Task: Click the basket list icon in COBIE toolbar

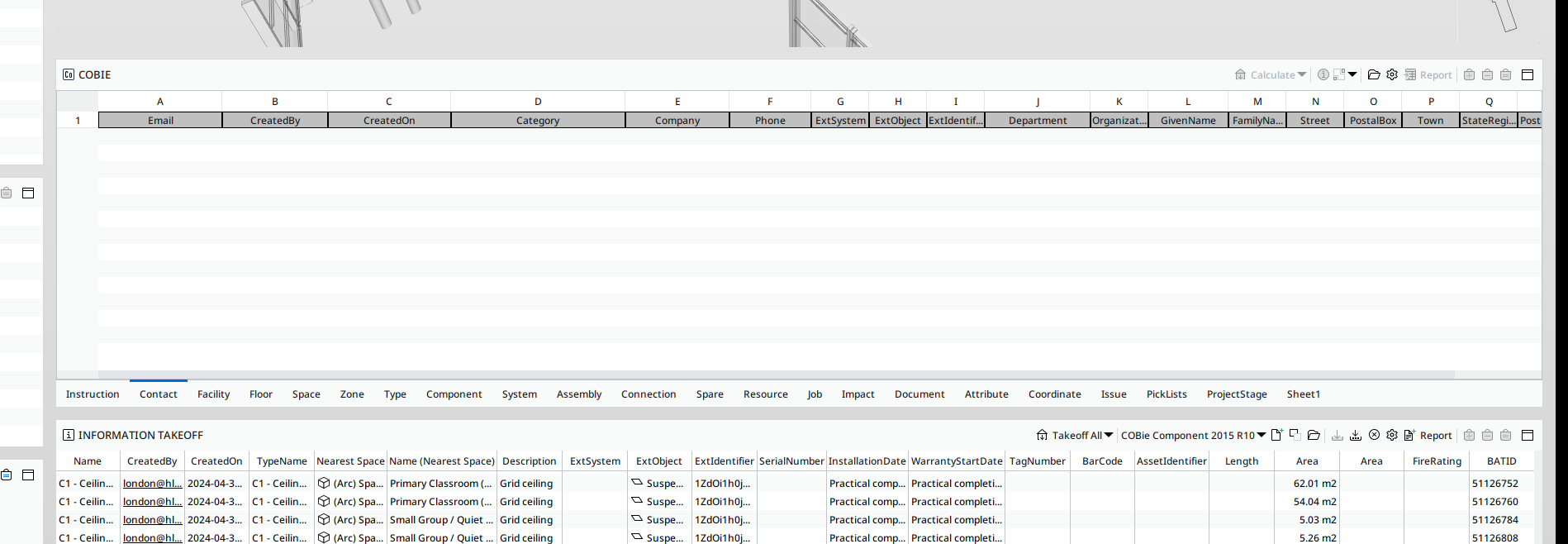Action: (x=1505, y=74)
